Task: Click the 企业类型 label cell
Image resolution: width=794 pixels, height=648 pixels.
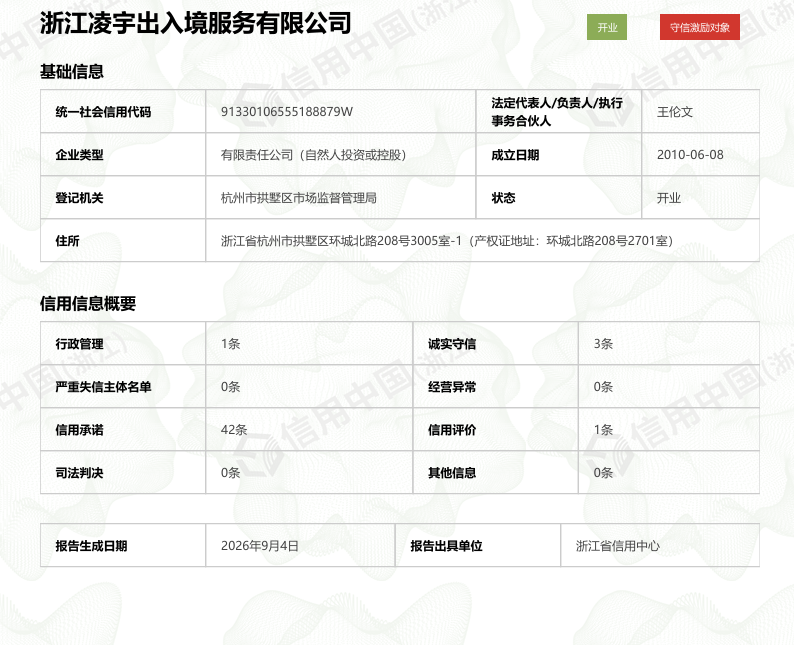Action: (x=123, y=154)
